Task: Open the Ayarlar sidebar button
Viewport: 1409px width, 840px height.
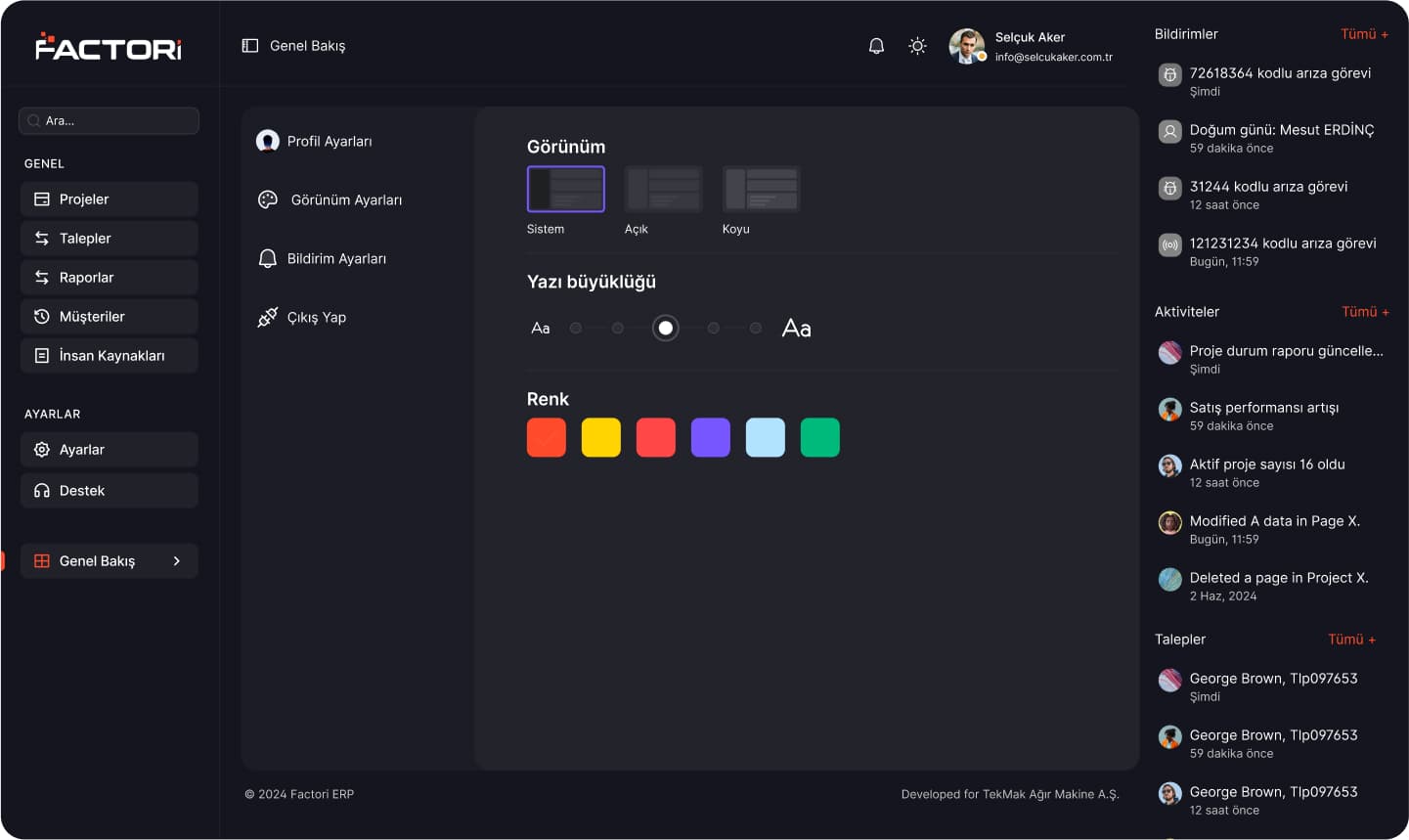Action: tap(110, 450)
